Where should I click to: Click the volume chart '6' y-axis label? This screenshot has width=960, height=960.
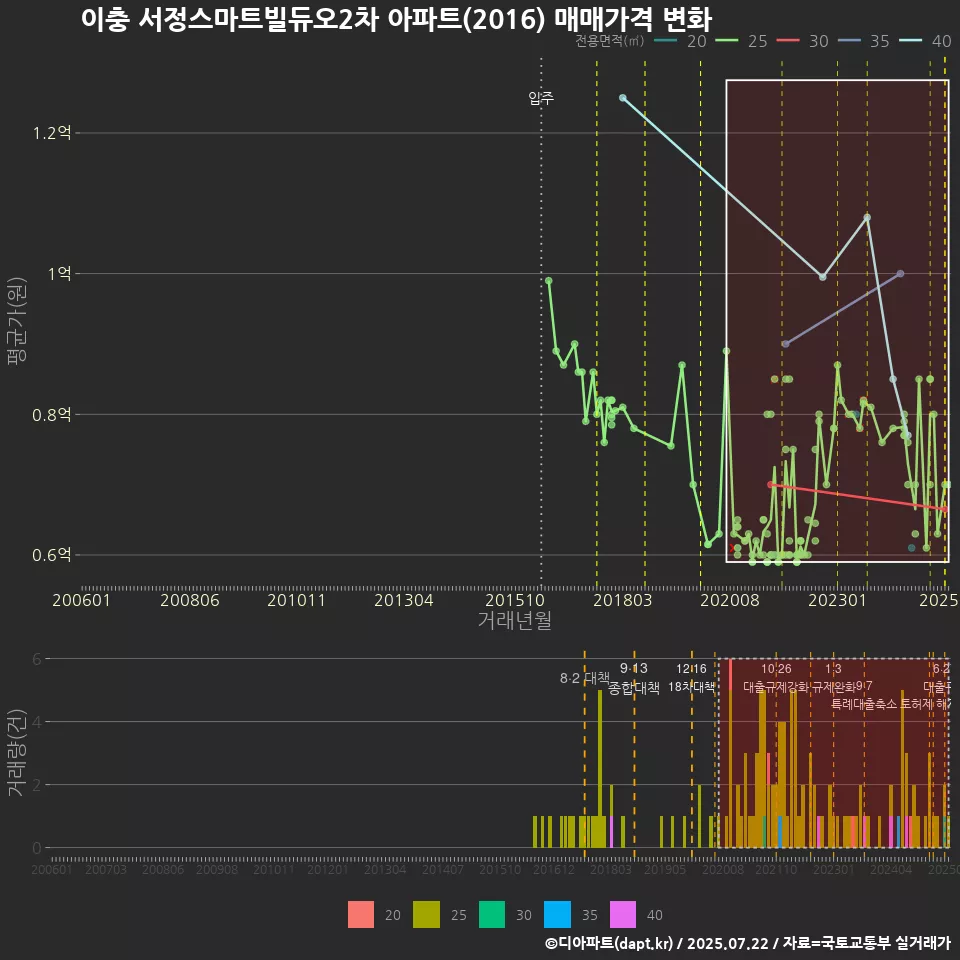point(37,659)
